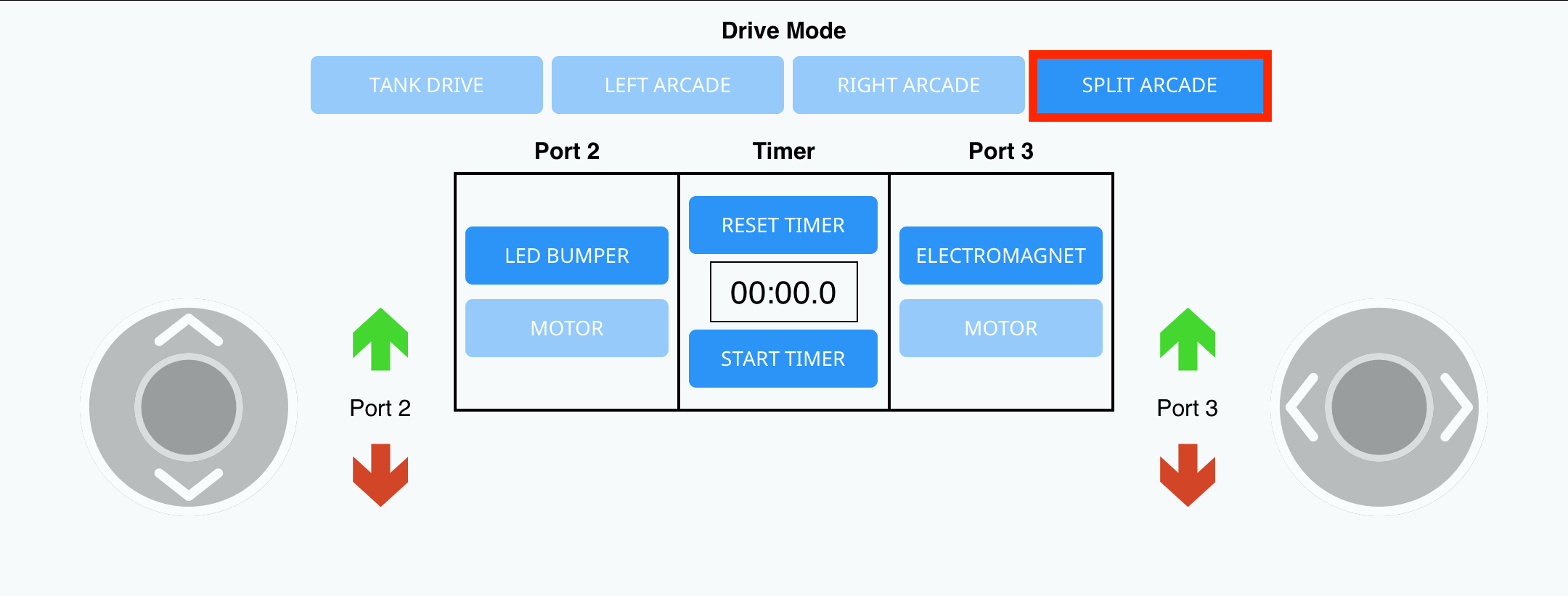Select the highlighted SPLIT ARCADE mode
The height and width of the screenshot is (596, 1568).
1150,84
